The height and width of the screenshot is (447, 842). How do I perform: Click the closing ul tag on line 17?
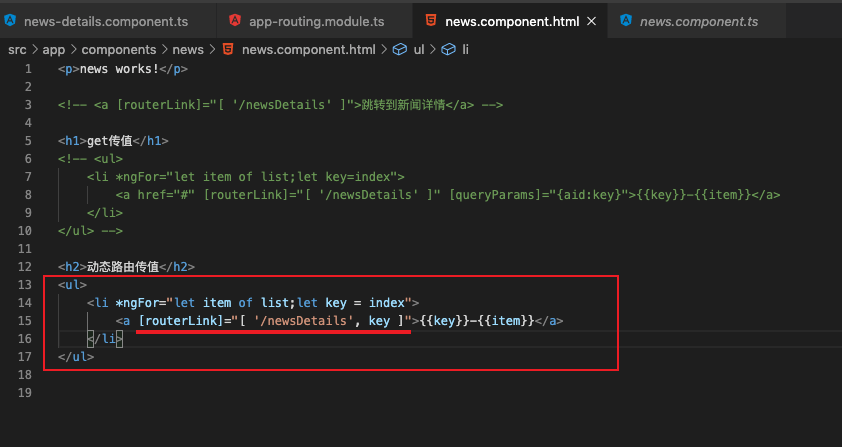pyautogui.click(x=76, y=357)
